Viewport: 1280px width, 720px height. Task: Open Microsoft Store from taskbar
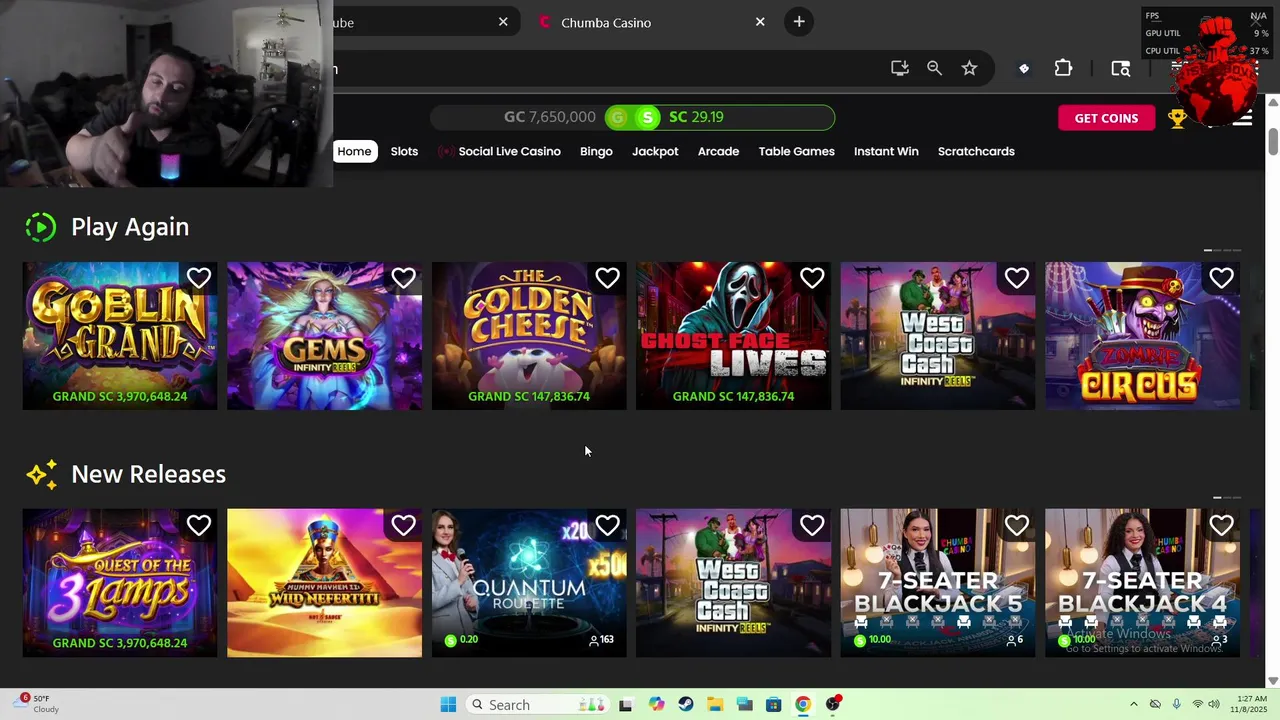coord(774,705)
